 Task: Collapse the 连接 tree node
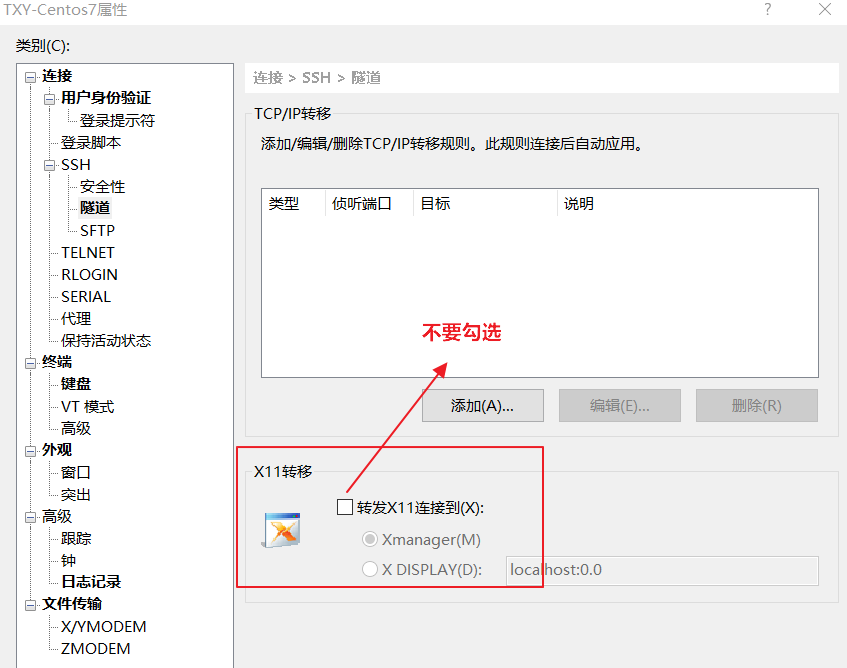(x=30, y=77)
